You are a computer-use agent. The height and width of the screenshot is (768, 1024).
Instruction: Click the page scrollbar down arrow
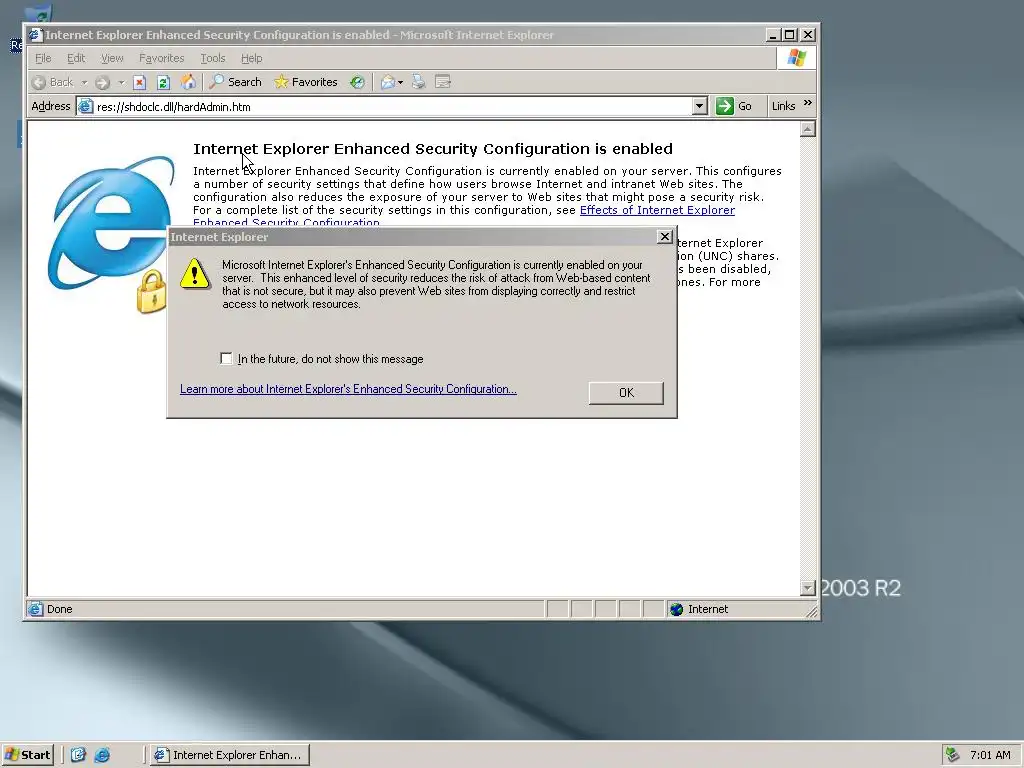[807, 588]
